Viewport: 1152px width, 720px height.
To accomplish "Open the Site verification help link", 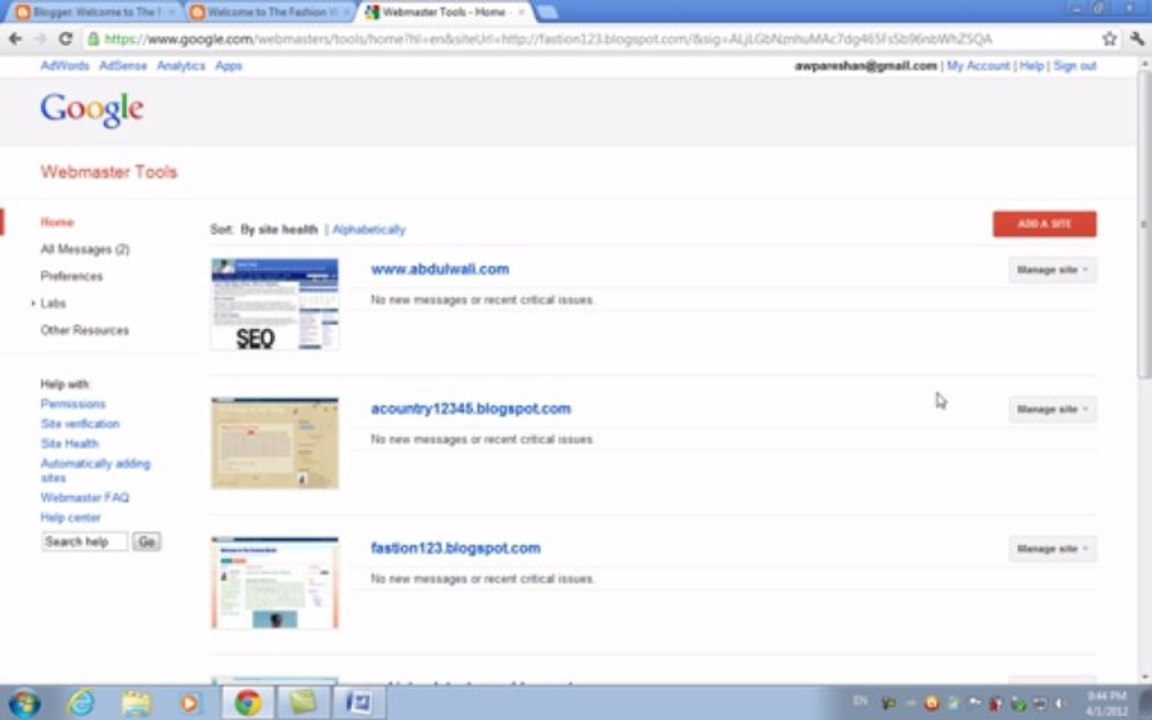I will tap(79, 424).
